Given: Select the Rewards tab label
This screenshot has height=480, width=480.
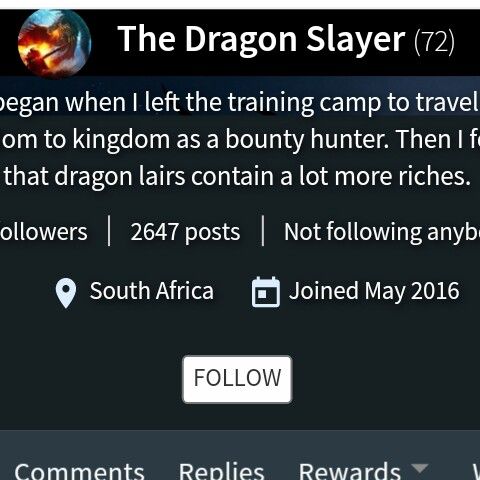Looking at the screenshot, I should (350, 471).
